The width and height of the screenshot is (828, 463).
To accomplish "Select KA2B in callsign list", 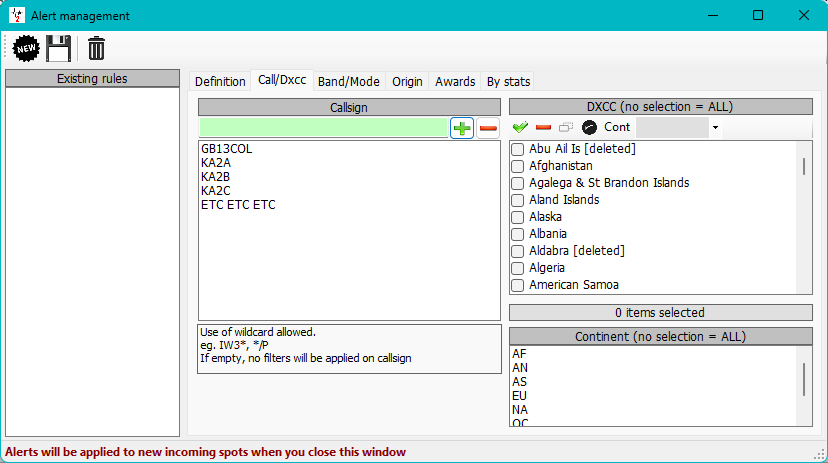I will click(215, 177).
